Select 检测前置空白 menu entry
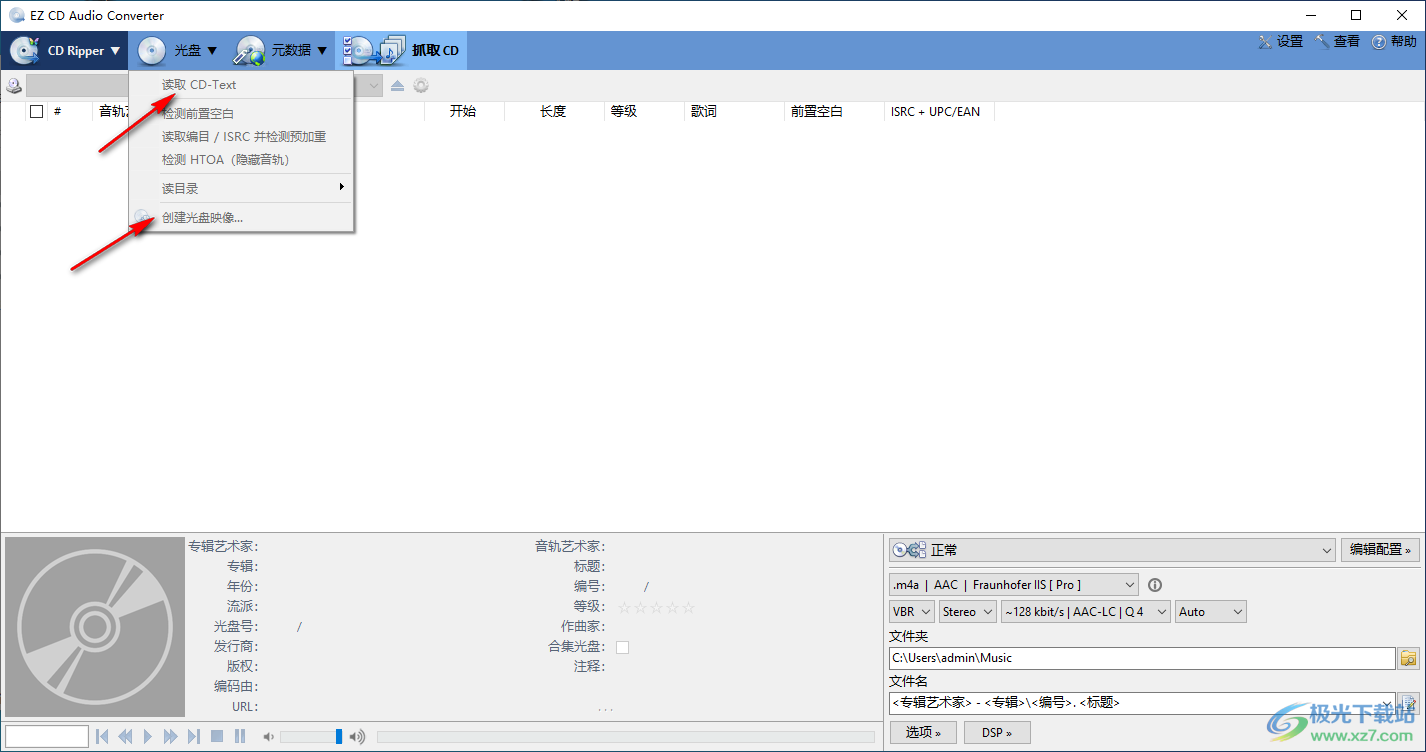This screenshot has width=1426, height=752. tap(241, 114)
